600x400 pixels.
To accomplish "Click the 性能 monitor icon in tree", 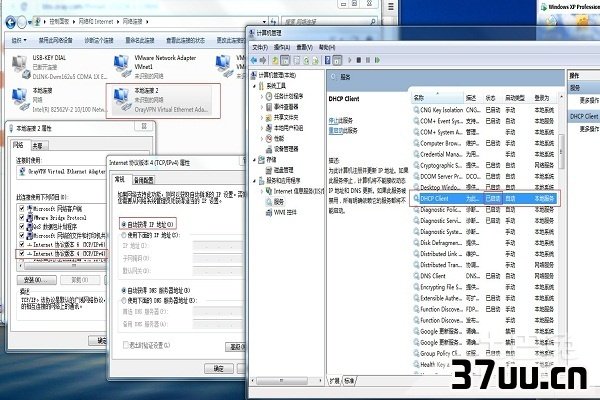I will pyautogui.click(x=269, y=138).
